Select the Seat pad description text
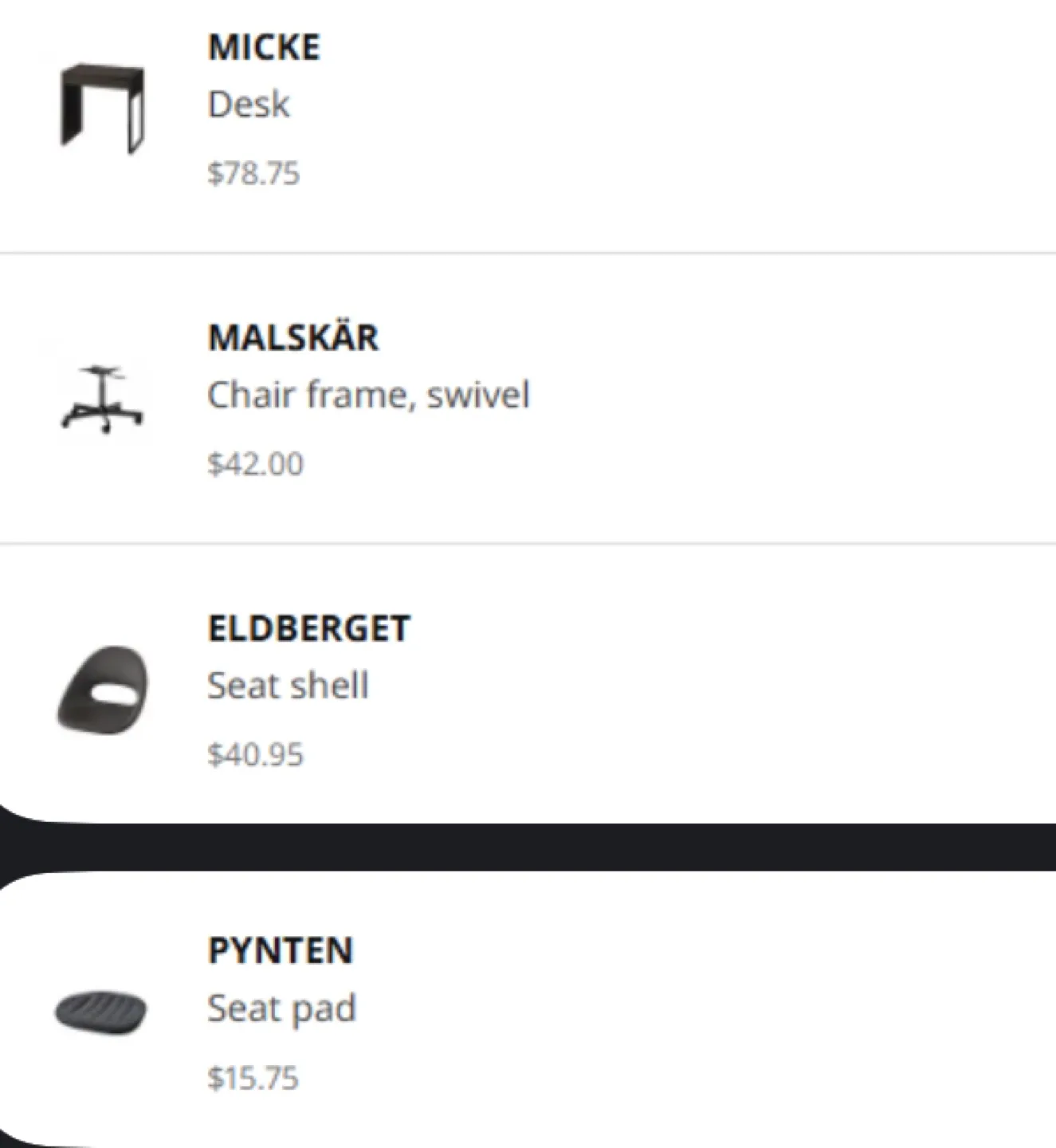Image resolution: width=1056 pixels, height=1148 pixels. (x=281, y=1007)
